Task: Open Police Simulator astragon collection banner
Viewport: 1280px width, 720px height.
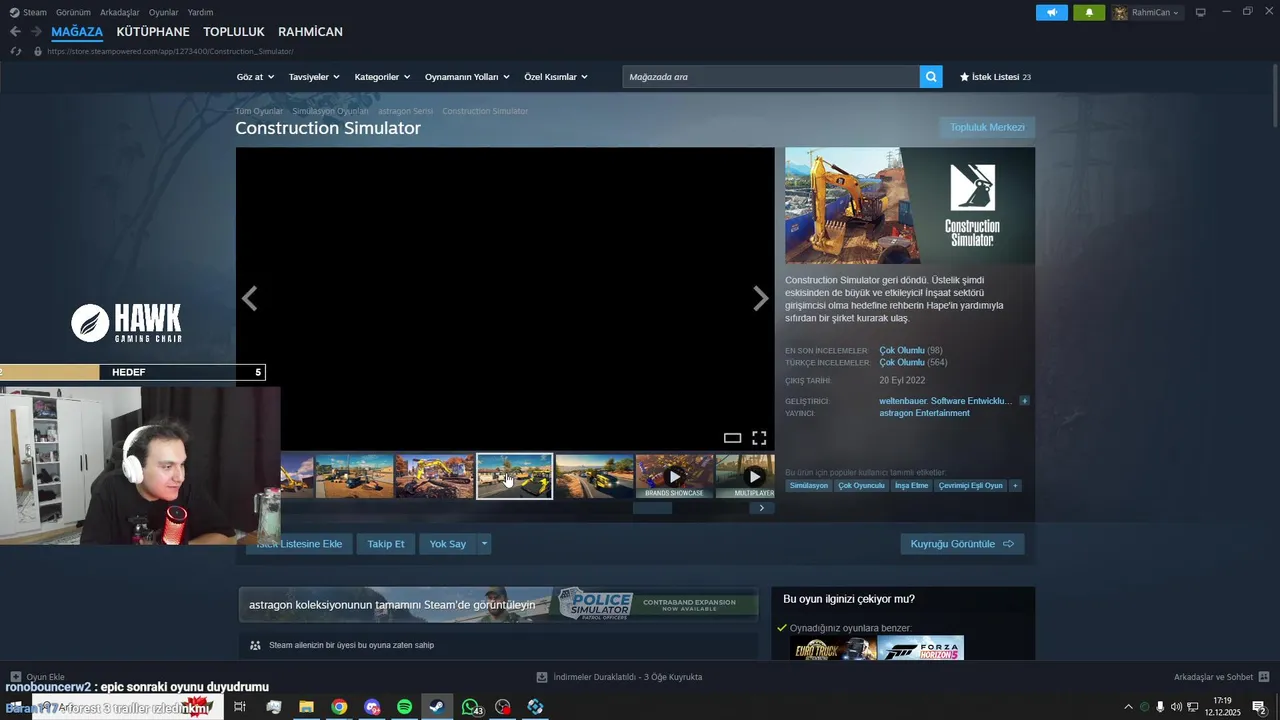Action: pyautogui.click(x=498, y=604)
